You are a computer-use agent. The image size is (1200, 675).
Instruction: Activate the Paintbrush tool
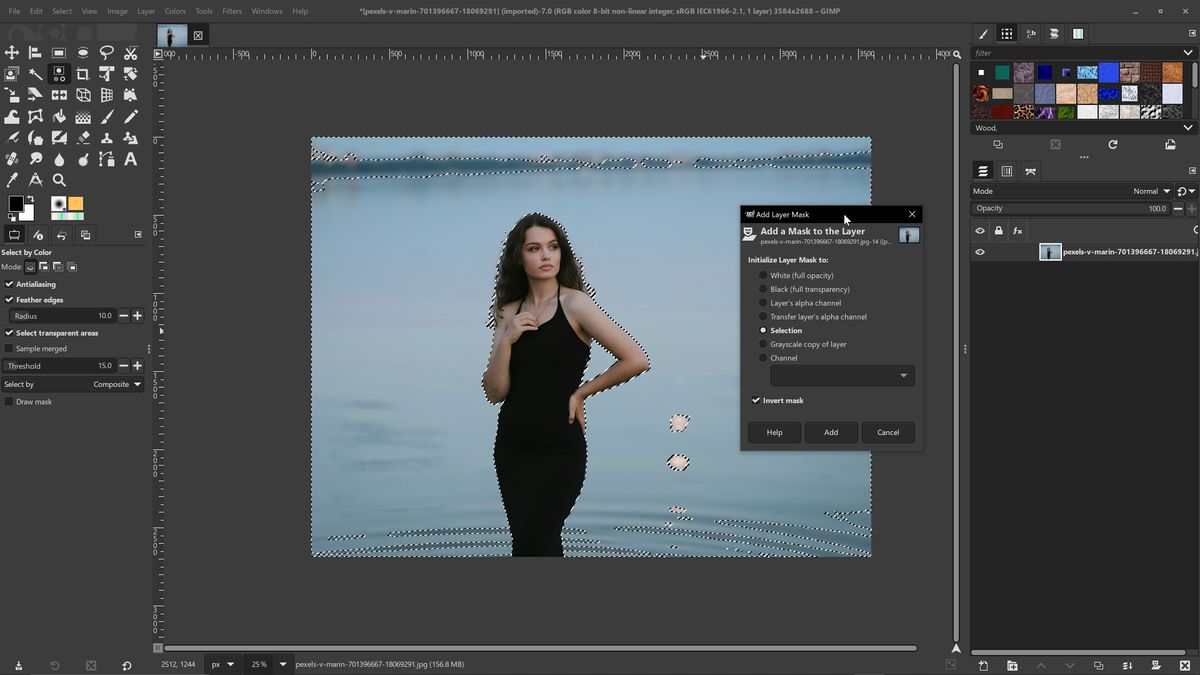pos(106,117)
